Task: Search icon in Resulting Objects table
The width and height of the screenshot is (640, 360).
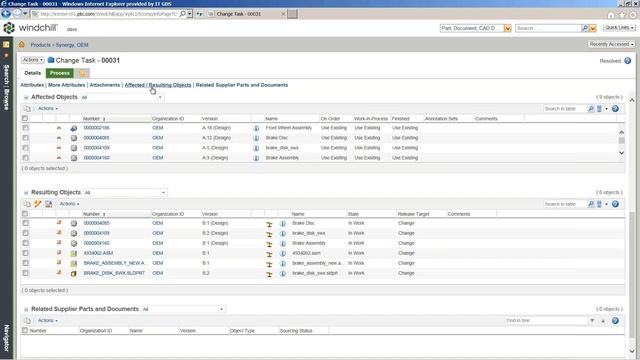Action: point(590,204)
